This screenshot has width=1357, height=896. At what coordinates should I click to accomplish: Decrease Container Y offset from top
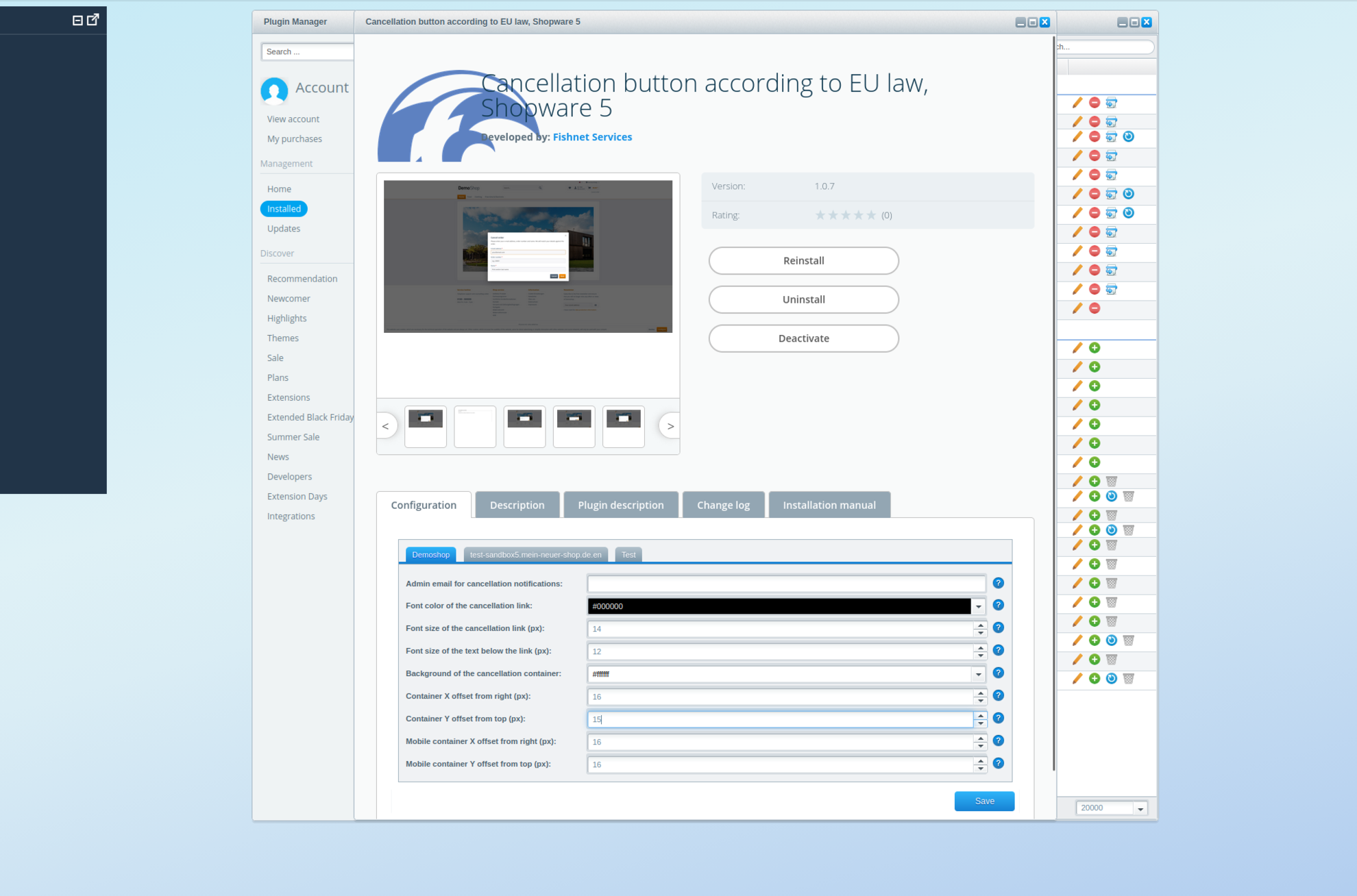(981, 723)
